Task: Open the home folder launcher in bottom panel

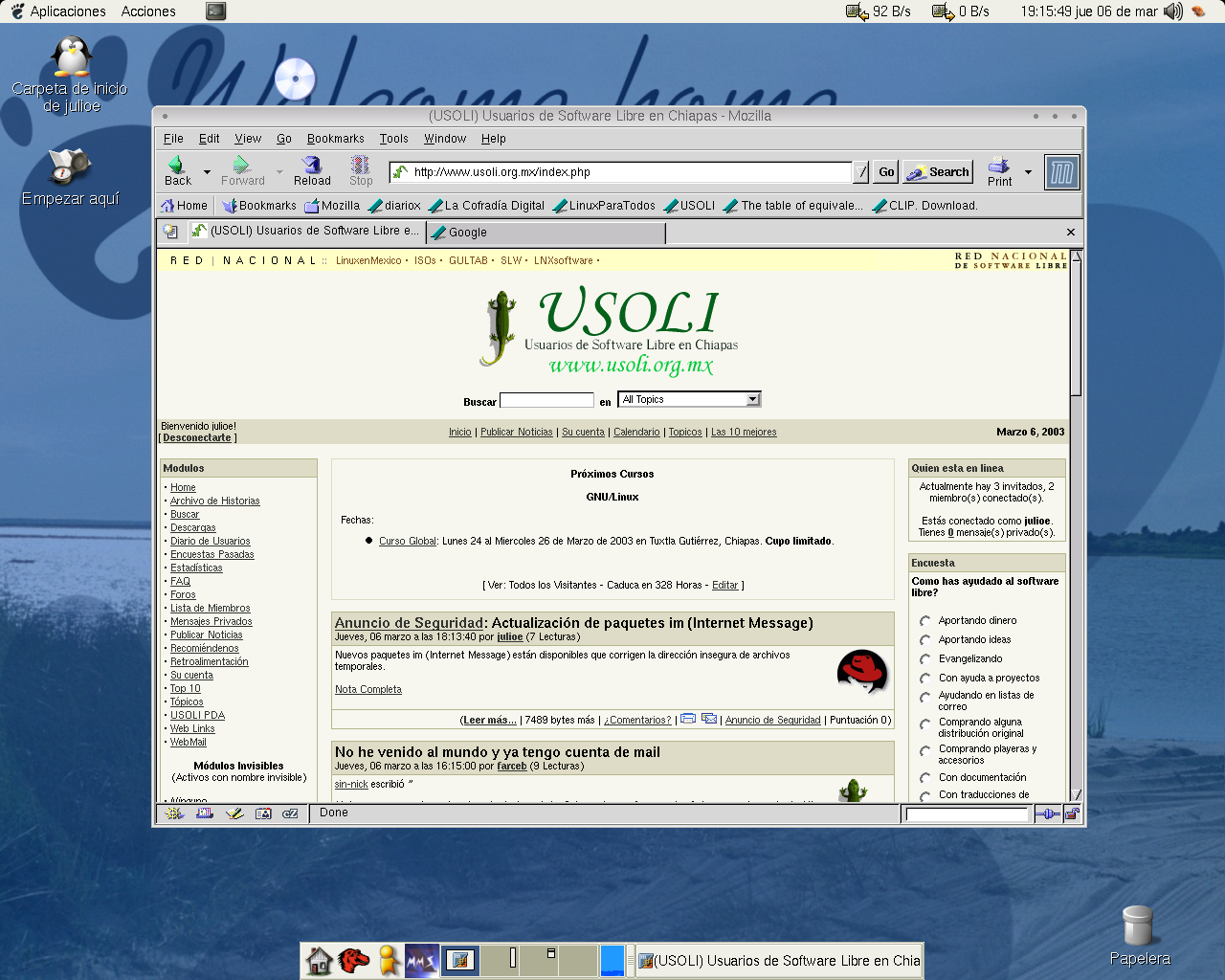Action: click(319, 961)
